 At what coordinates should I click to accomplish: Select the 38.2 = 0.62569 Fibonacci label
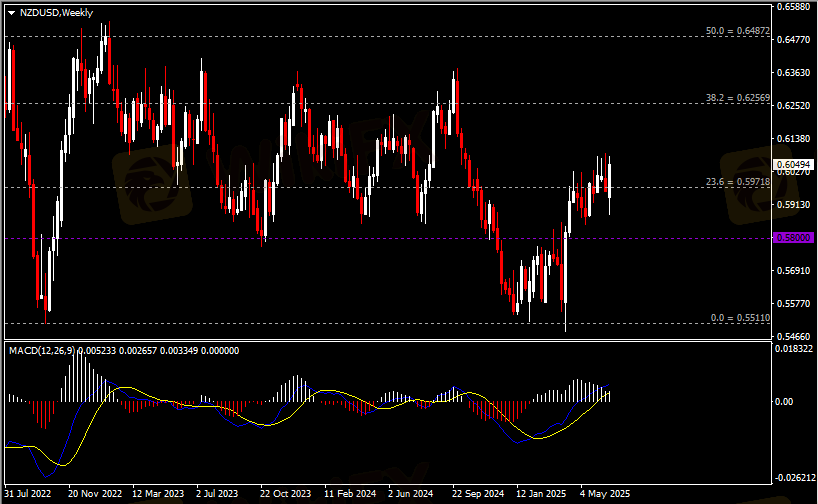[x=737, y=98]
